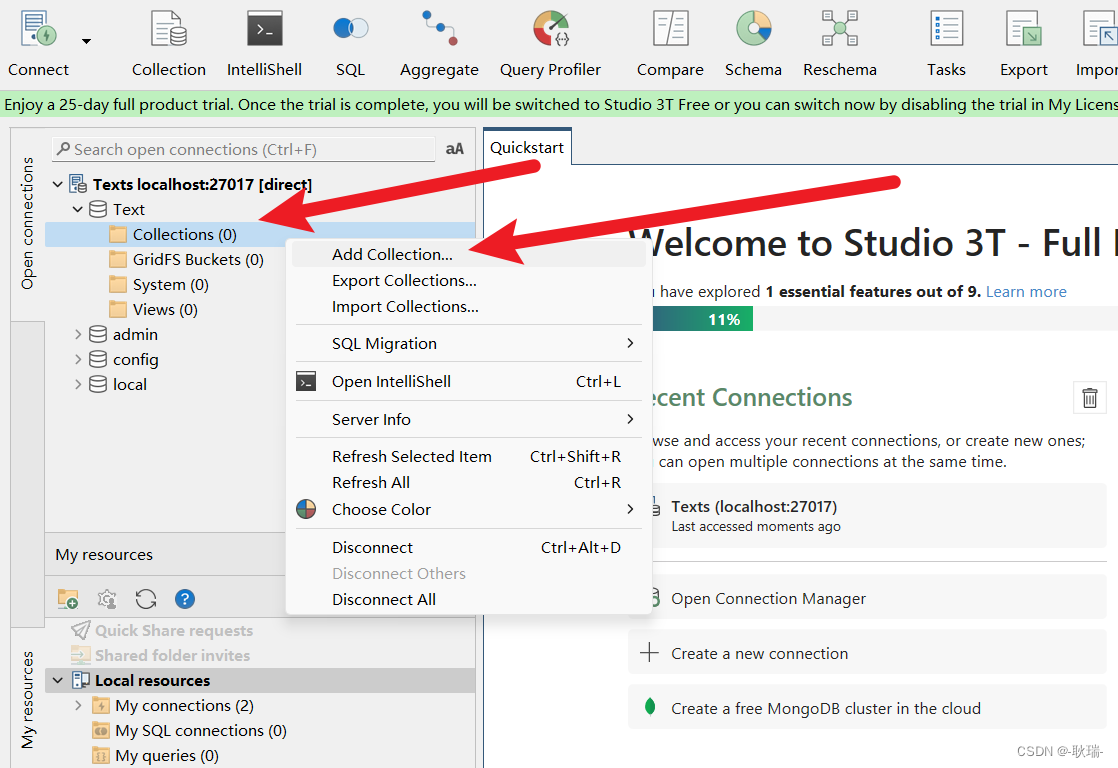The height and width of the screenshot is (768, 1118).
Task: Open the SQL Migration submenu
Action: [468, 344]
